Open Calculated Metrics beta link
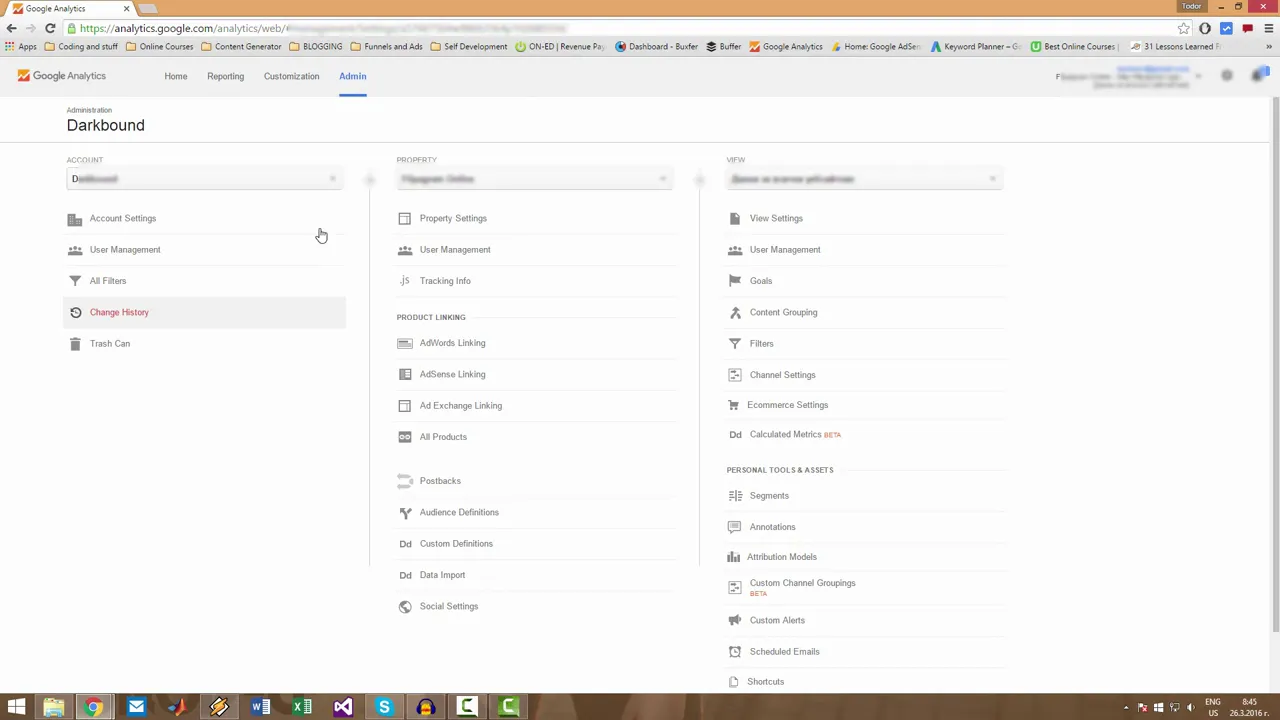 tap(795, 435)
